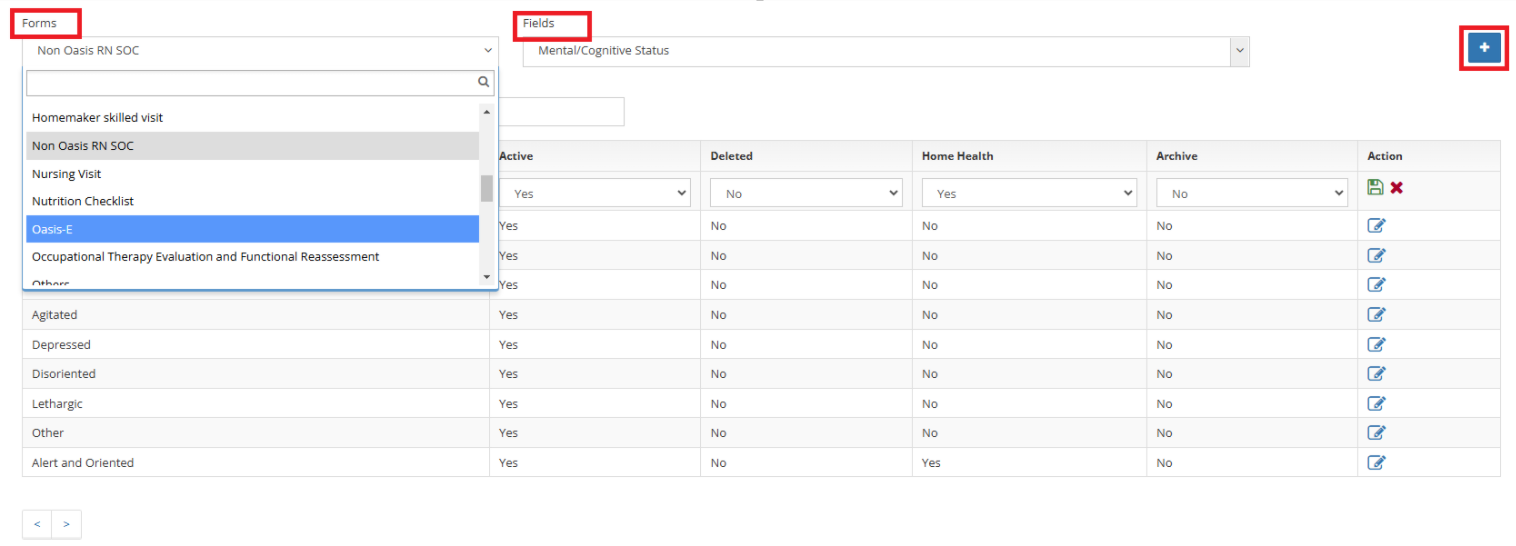1516x546 pixels.
Task: Save the new row with green disk icon
Action: point(1376,187)
